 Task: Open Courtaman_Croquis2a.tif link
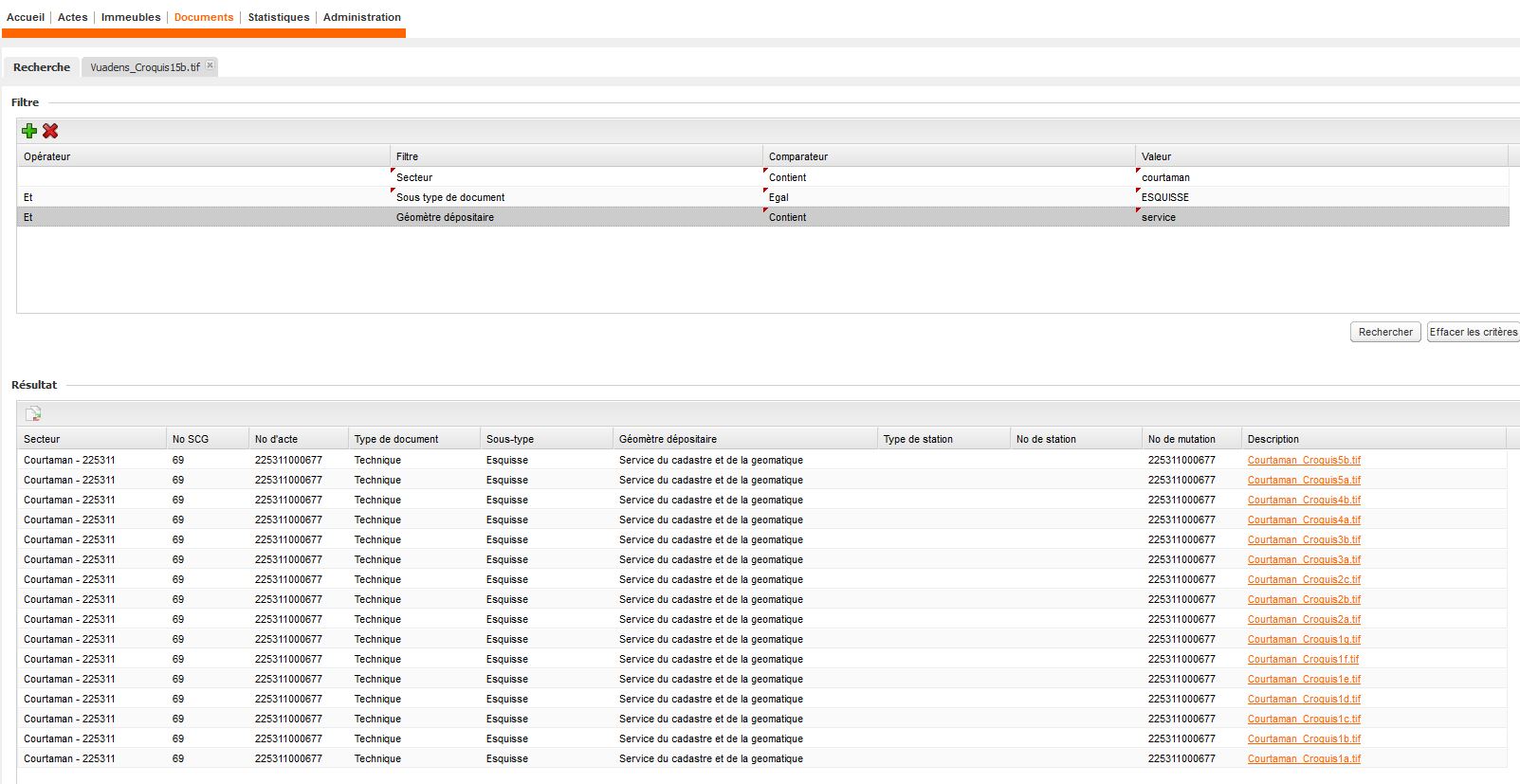1304,619
